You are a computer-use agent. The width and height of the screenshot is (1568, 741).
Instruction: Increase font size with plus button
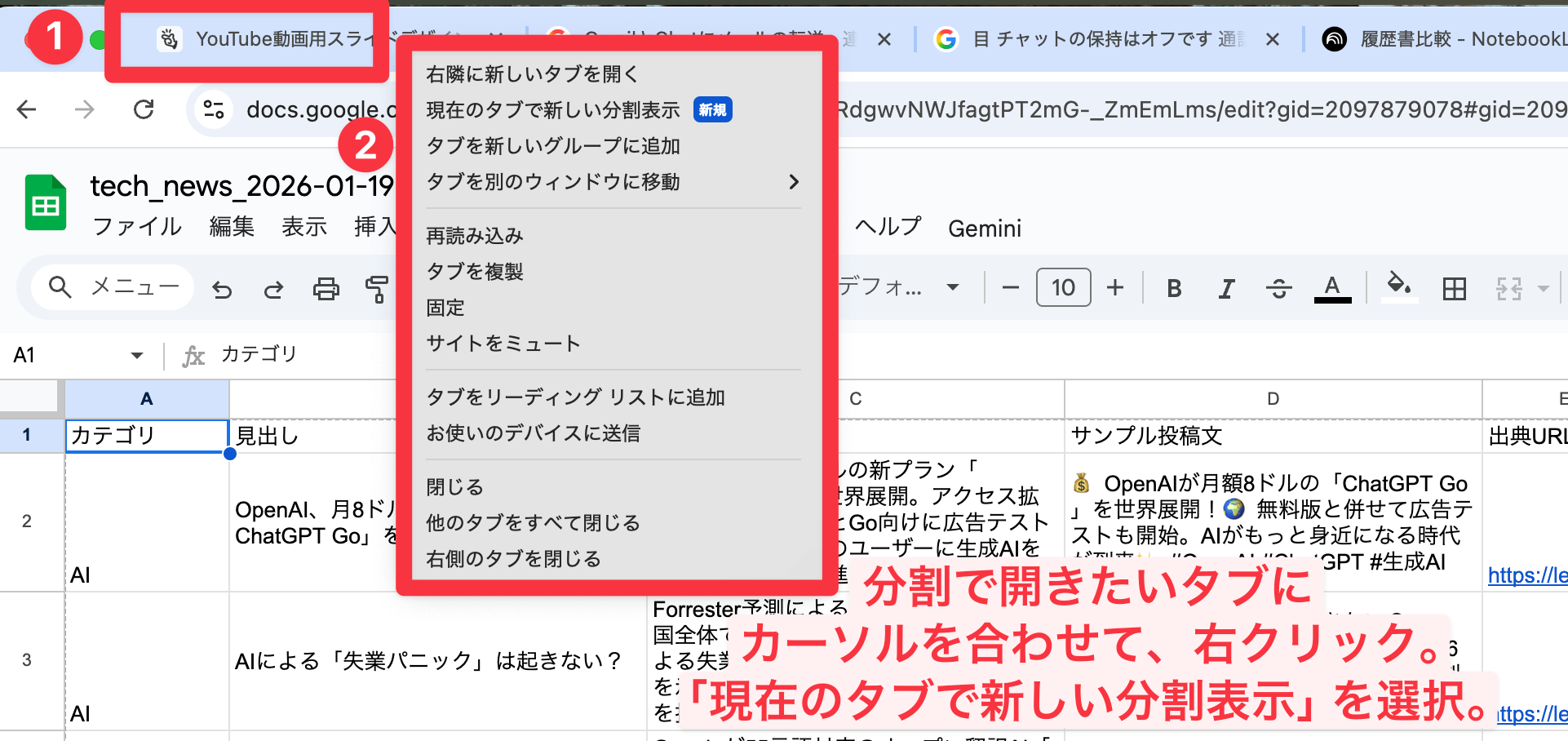(x=1115, y=287)
